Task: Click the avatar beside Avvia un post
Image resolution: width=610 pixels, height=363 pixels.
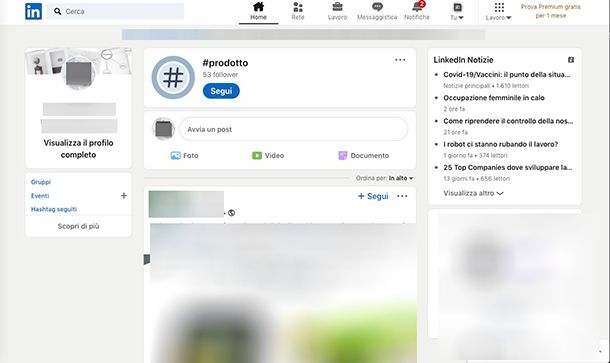Action: click(x=164, y=129)
